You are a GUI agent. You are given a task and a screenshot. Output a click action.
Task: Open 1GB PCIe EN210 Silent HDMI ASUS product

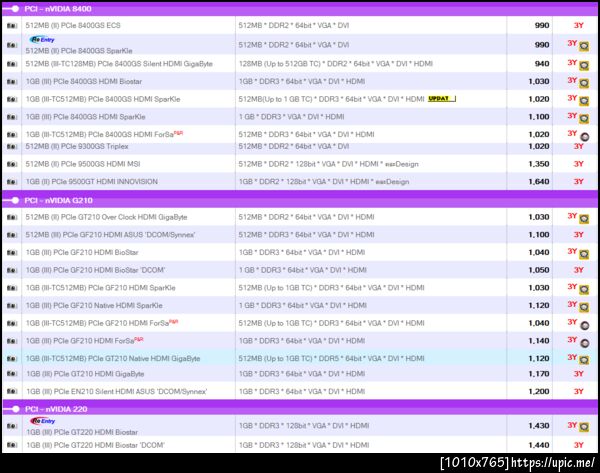[116, 391]
